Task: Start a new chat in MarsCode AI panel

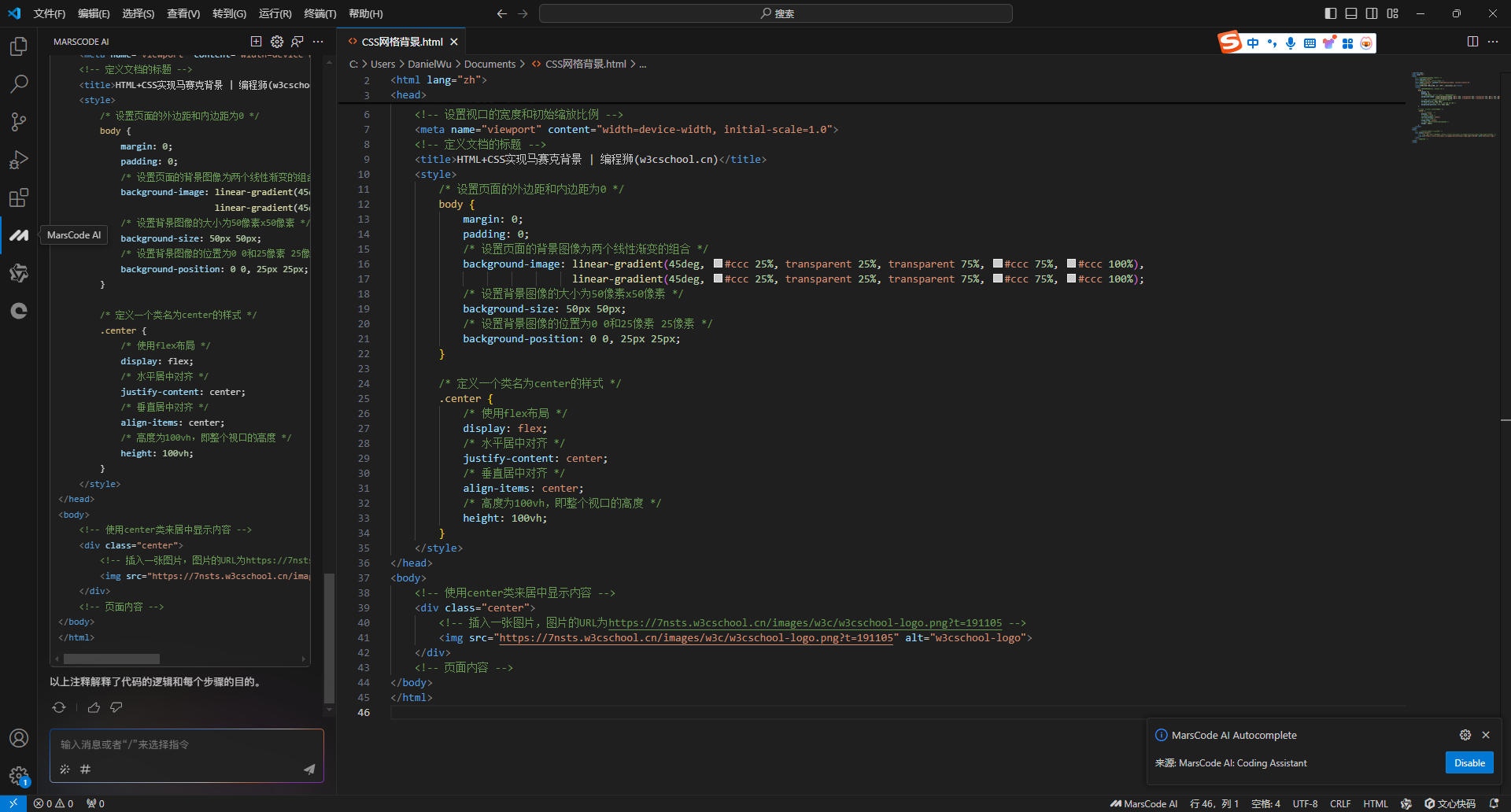Action: tap(256, 42)
